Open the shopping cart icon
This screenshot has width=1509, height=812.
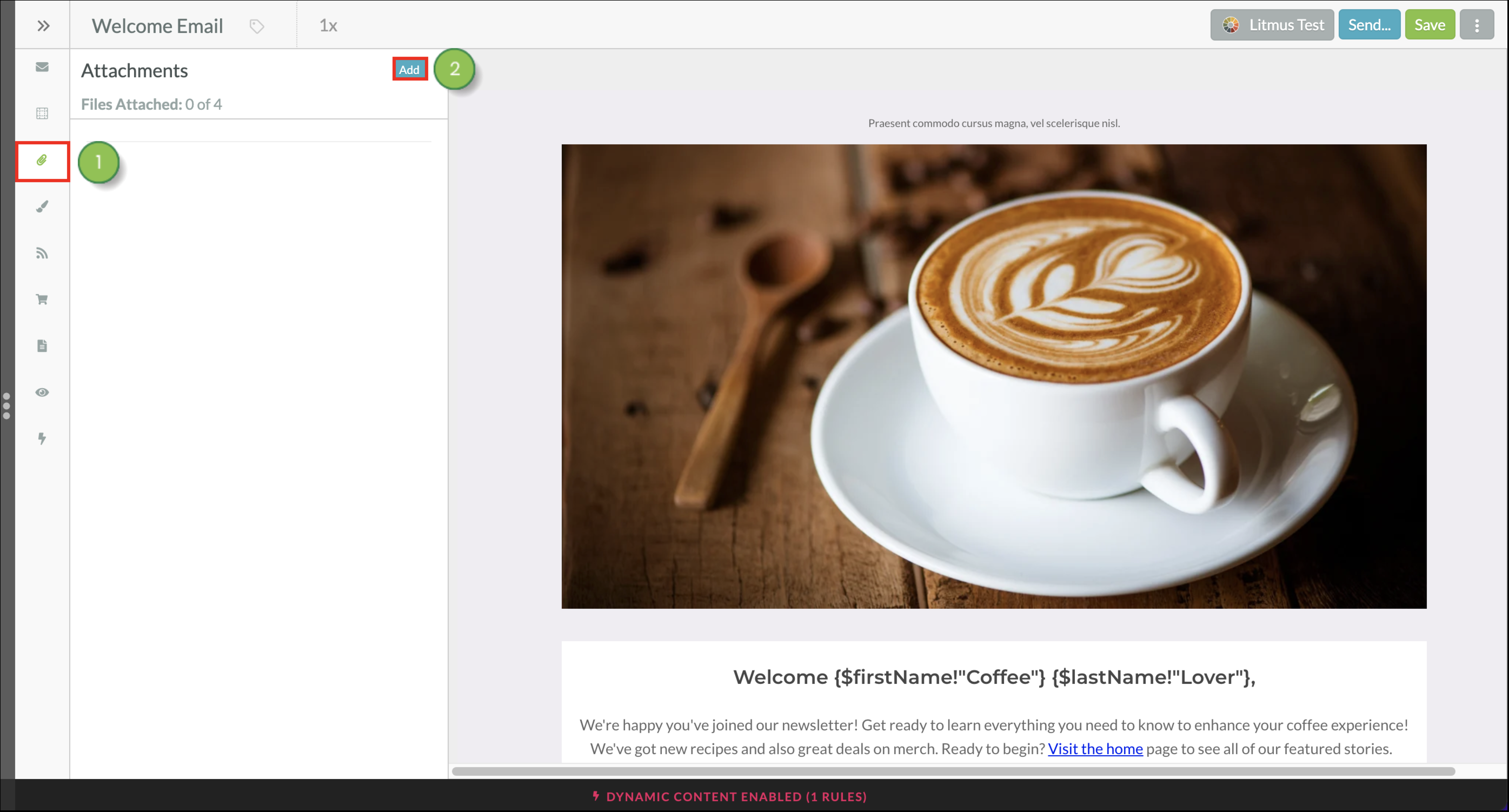click(42, 299)
